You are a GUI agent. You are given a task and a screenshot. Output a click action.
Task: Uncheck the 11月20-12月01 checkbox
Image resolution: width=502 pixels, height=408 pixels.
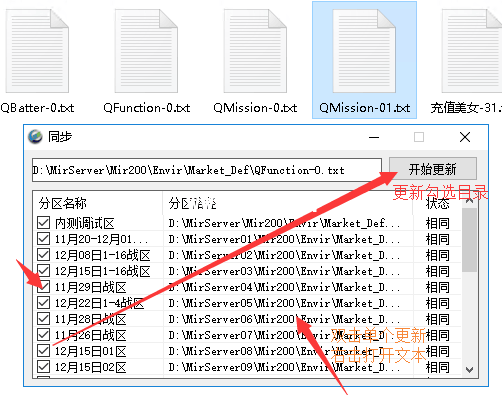44,239
